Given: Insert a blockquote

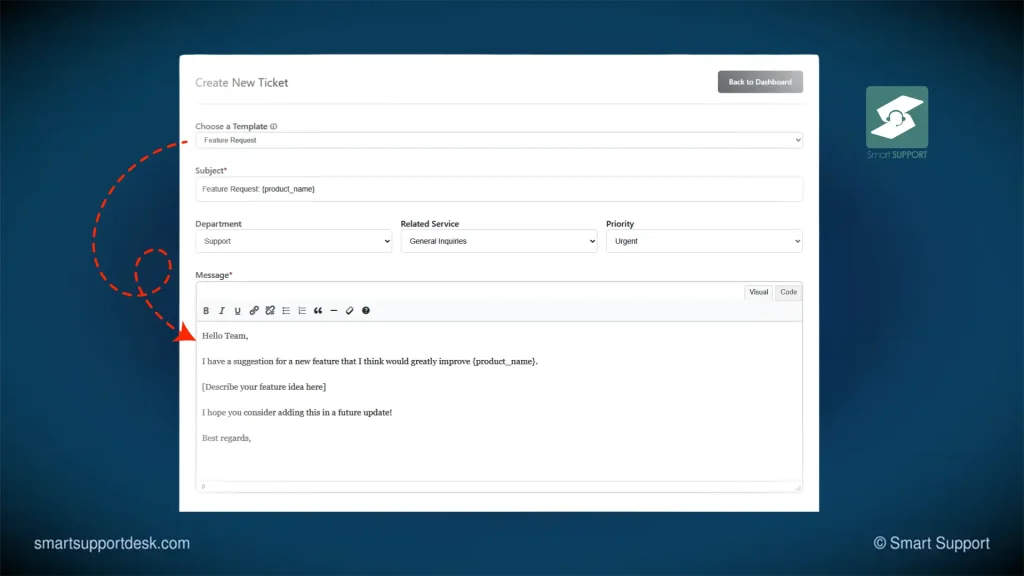Looking at the screenshot, I should click(319, 311).
